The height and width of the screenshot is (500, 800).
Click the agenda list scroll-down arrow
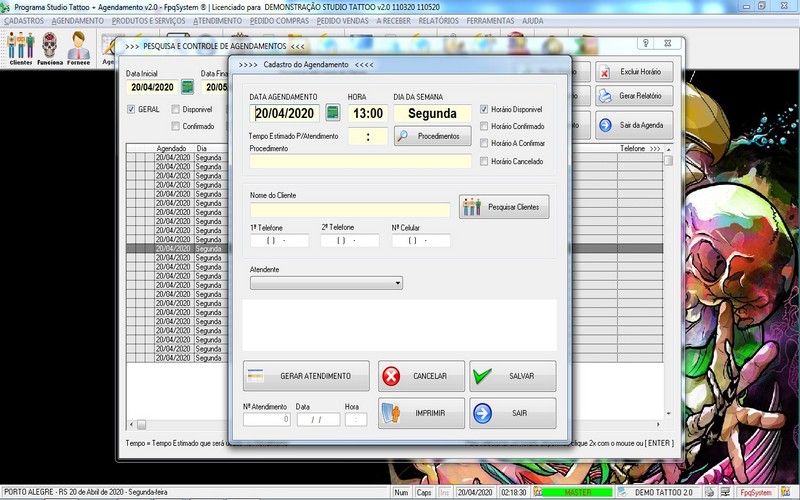pos(668,414)
